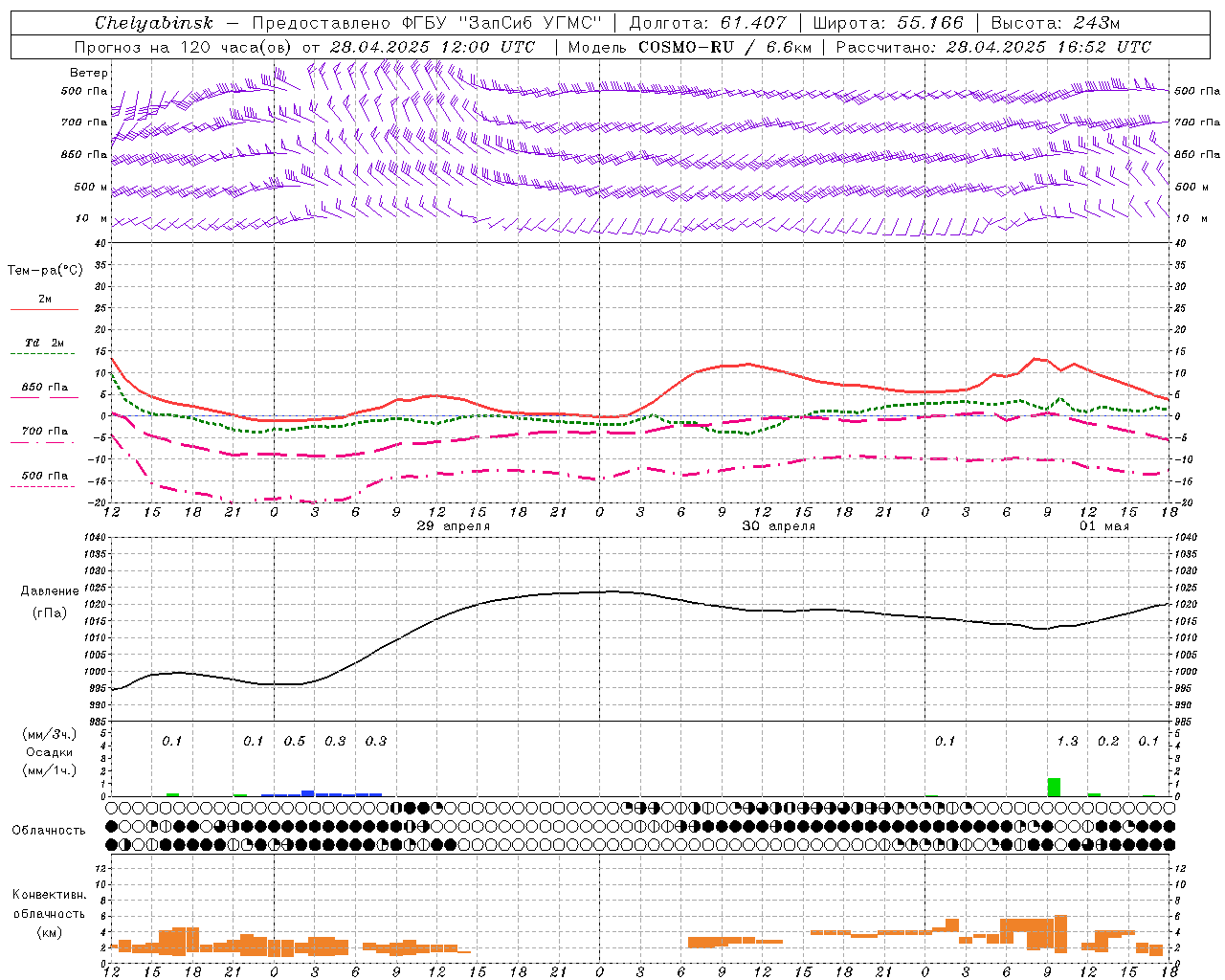Click the Конвективн. convective cloud label
Viewport: 1225px width, 980px height.
pos(50,895)
